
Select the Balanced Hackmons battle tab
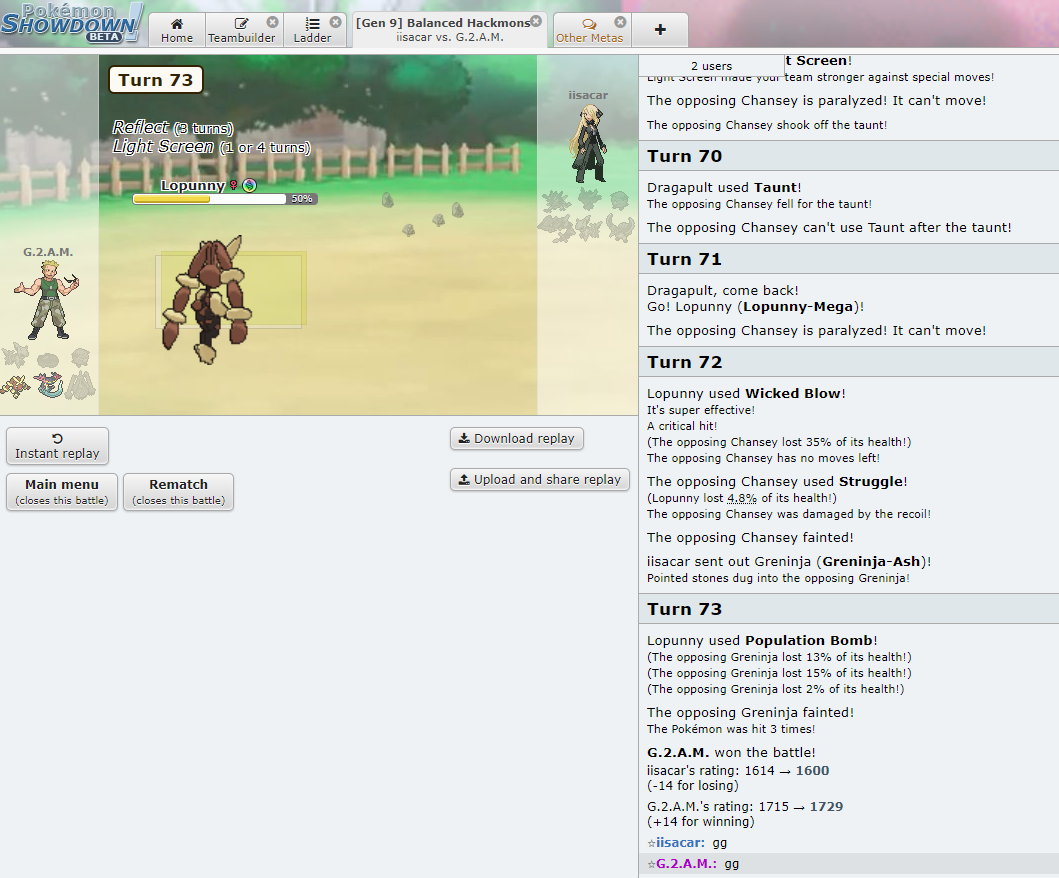450,30
